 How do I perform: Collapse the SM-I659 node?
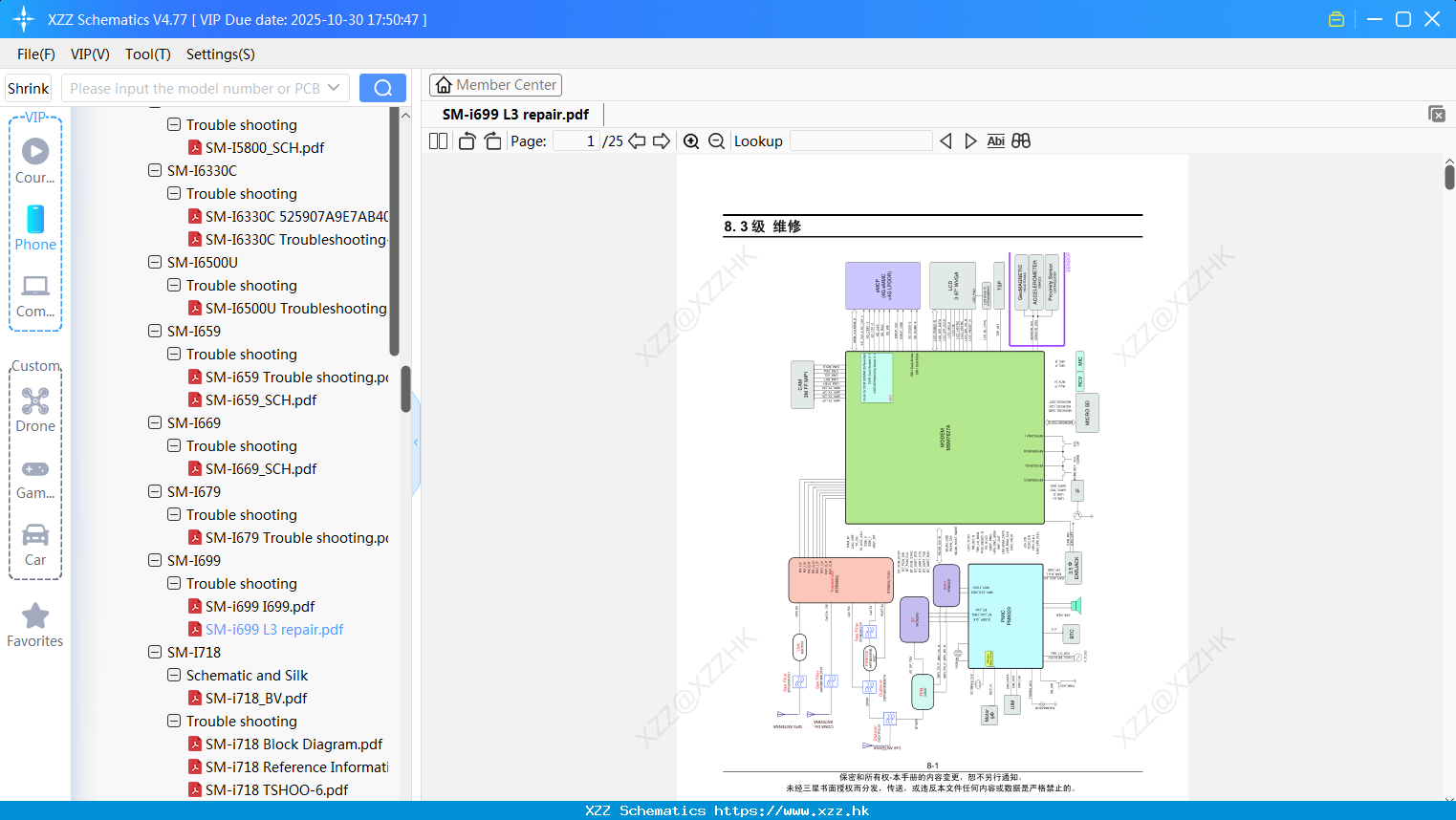pos(155,331)
